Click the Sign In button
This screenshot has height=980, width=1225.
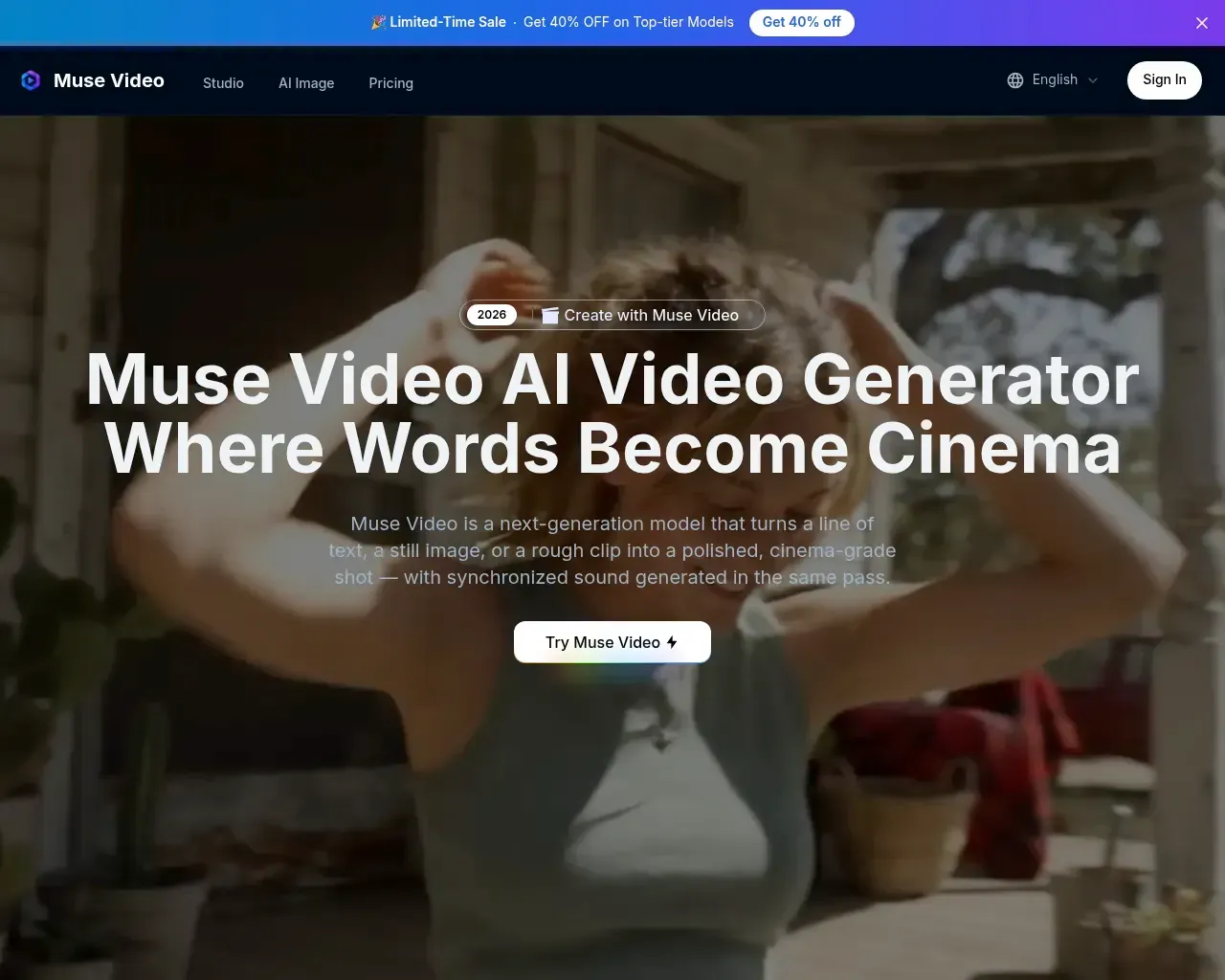pos(1164,79)
